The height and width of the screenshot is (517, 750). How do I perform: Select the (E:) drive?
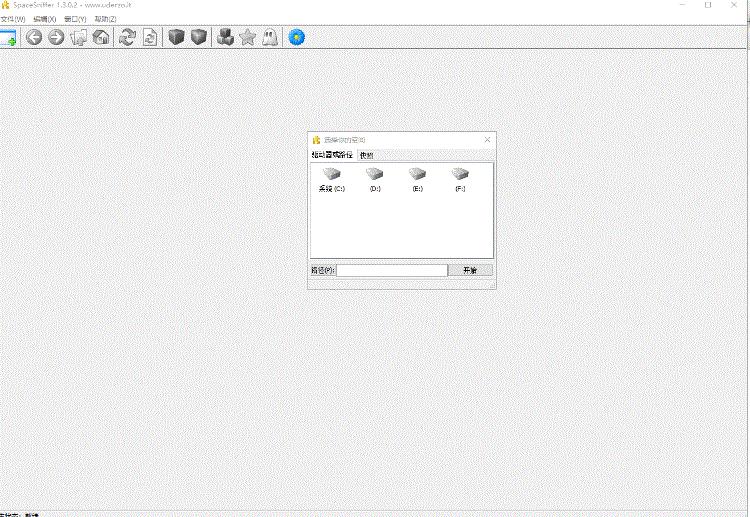pos(418,180)
